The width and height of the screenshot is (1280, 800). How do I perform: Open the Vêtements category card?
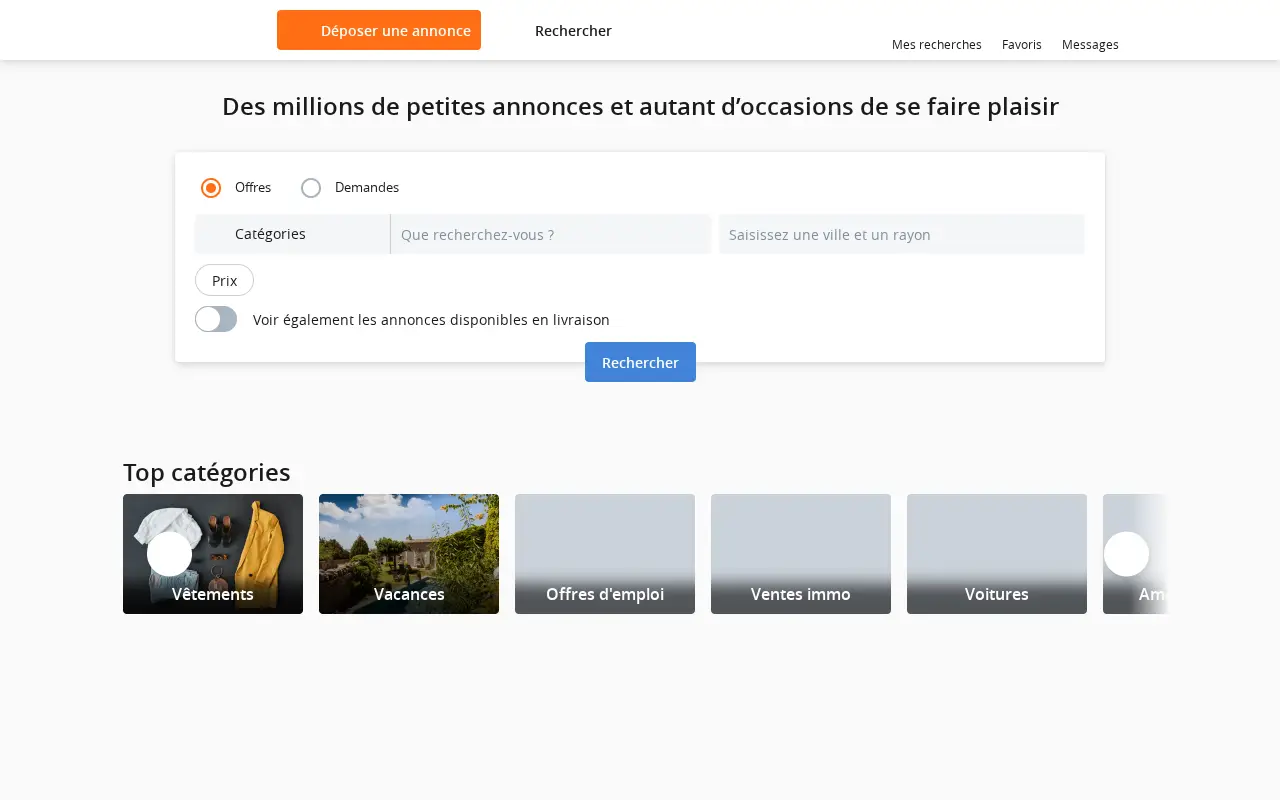[213, 554]
